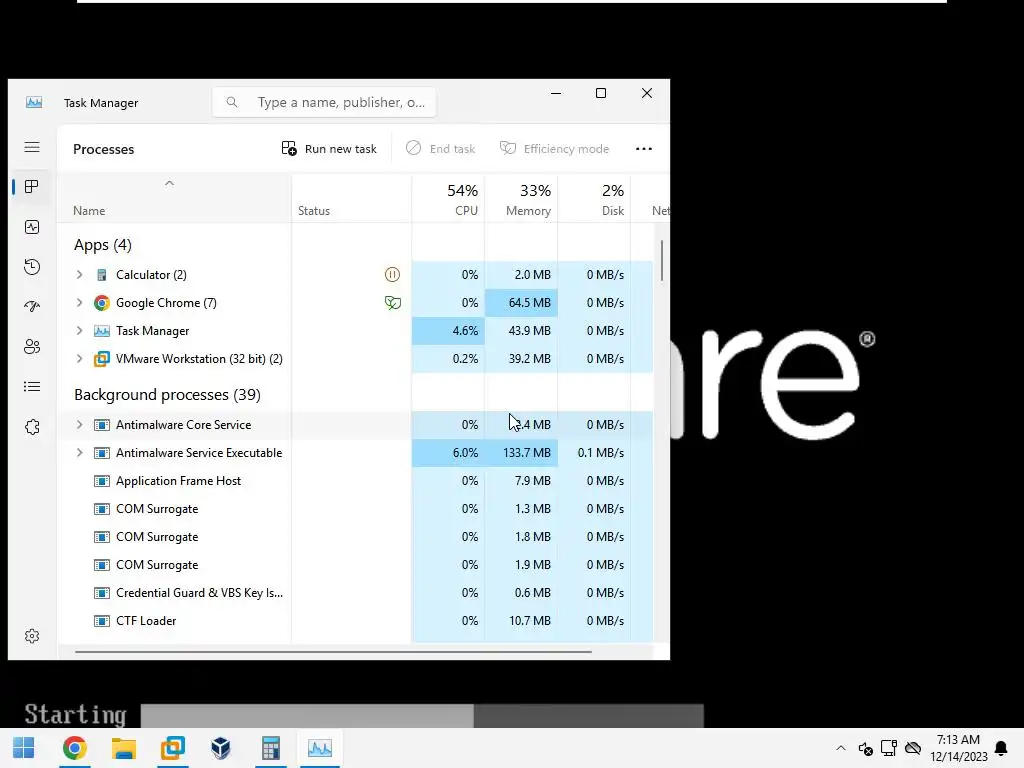This screenshot has width=1024, height=768.
Task: Select the COM Surrogate row using 1.9 MB
Action: pos(355,566)
